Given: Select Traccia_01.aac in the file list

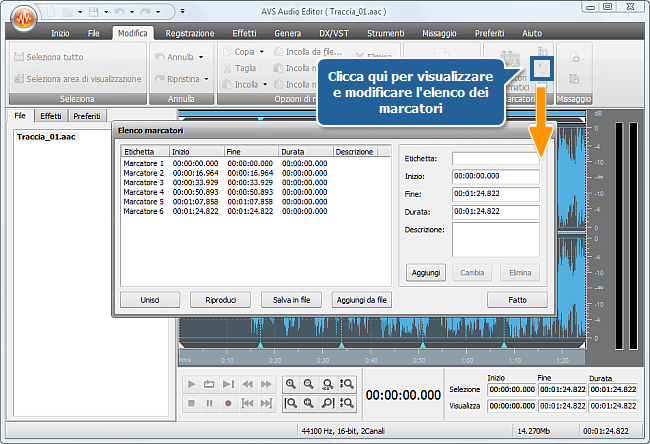Looking at the screenshot, I should pyautogui.click(x=46, y=136).
